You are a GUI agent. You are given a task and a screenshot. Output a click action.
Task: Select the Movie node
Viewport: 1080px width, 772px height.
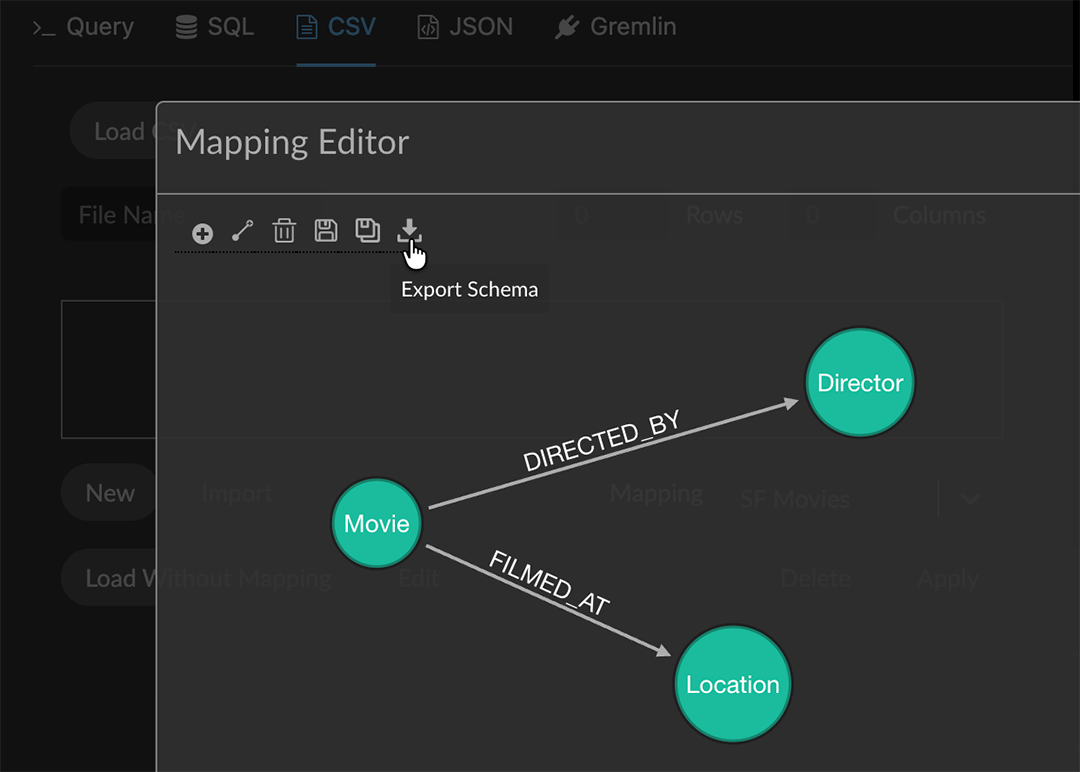point(376,522)
